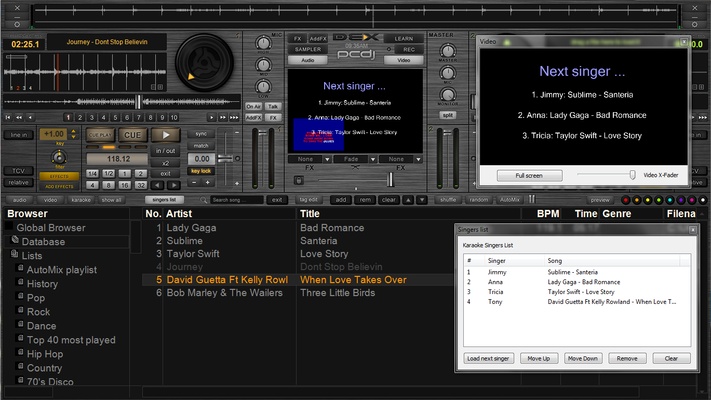This screenshot has width=711, height=400.
Task: Click Full screen in Video window
Action: [529, 176]
